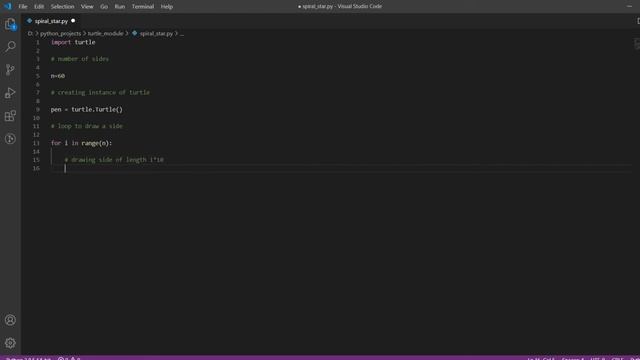Open the Explorer view in activity bar
The height and width of the screenshot is (360, 640).
[10, 24]
